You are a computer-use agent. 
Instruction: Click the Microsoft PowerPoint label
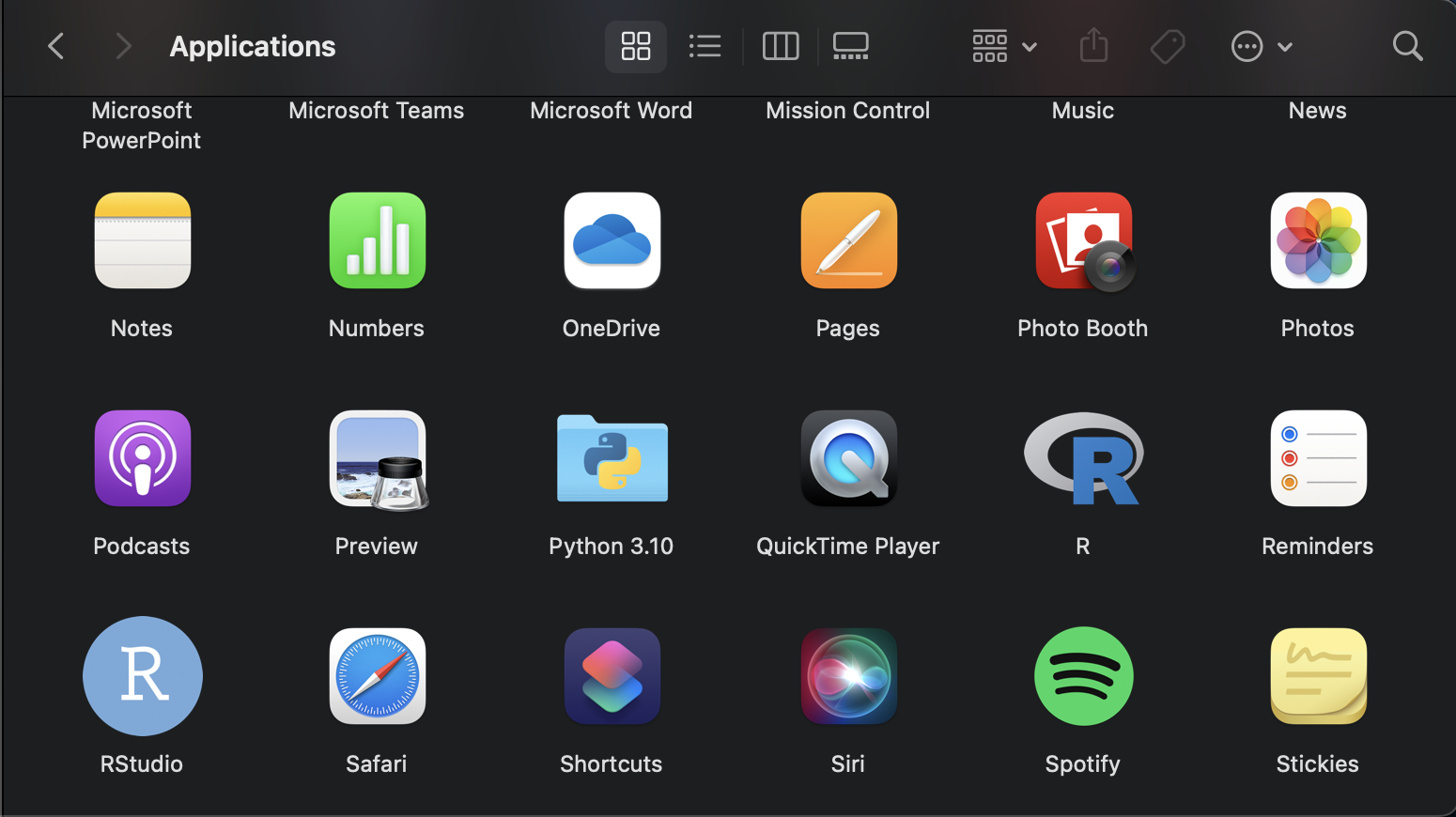click(142, 125)
